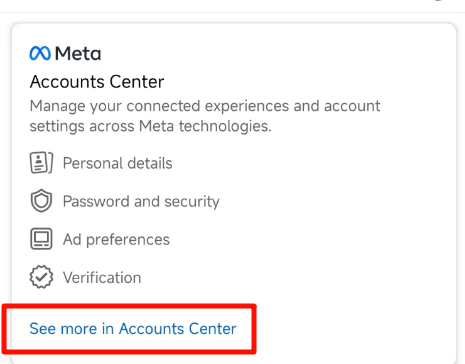Click the 'Manage your connected experiences' text line
The image size is (465, 364).
point(205,106)
